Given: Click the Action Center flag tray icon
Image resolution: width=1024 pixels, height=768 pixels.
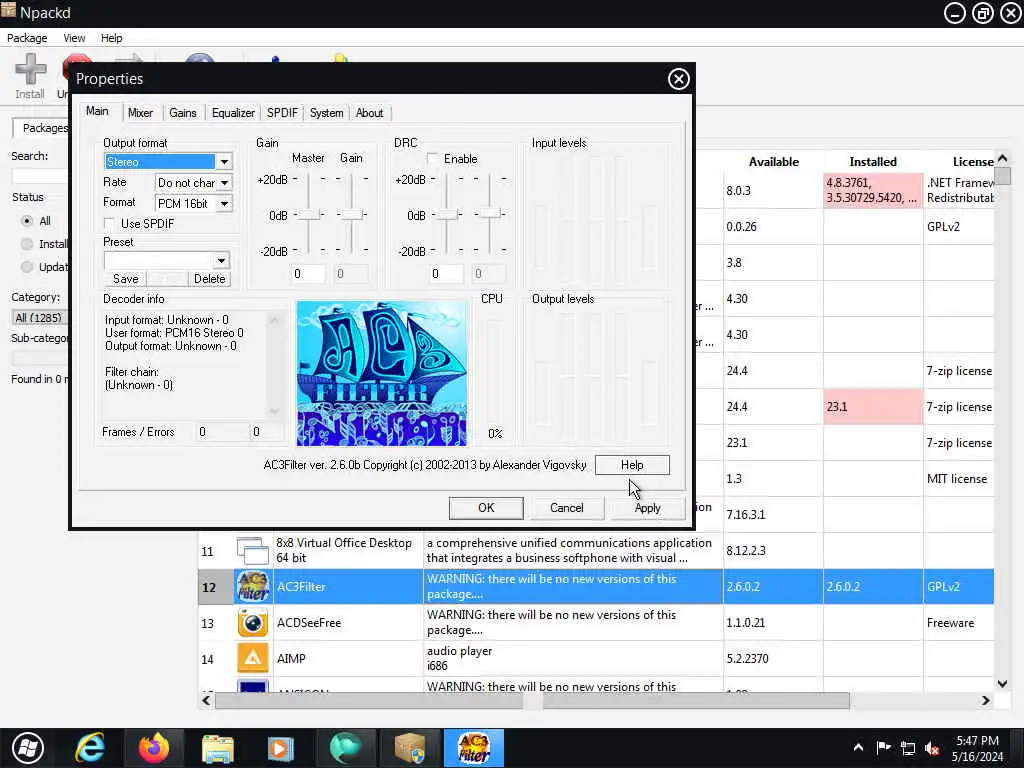Looking at the screenshot, I should [883, 748].
